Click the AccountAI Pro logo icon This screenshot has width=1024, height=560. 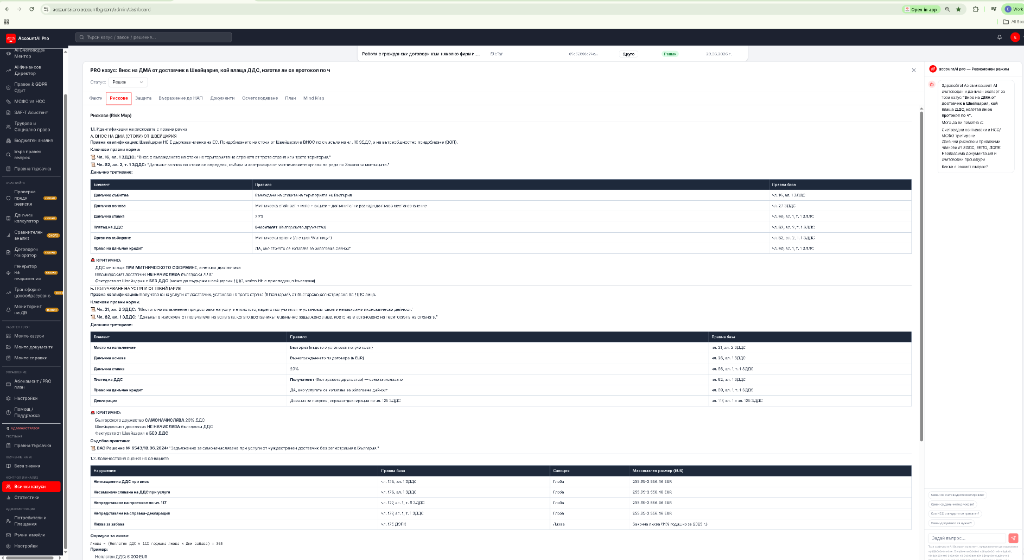[10, 39]
